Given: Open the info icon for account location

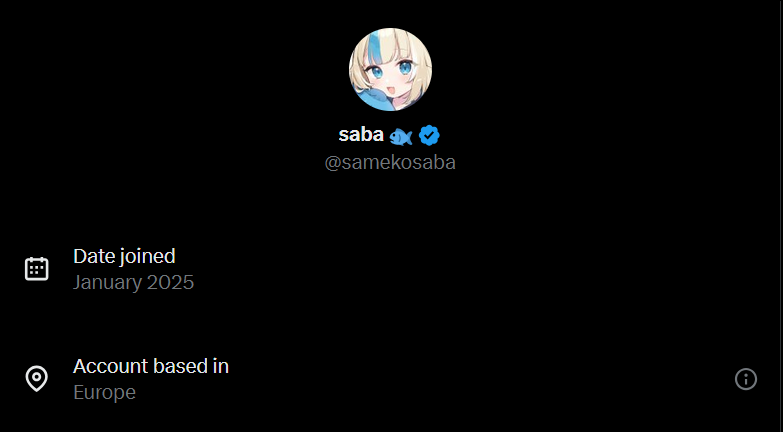Looking at the screenshot, I should (x=746, y=379).
